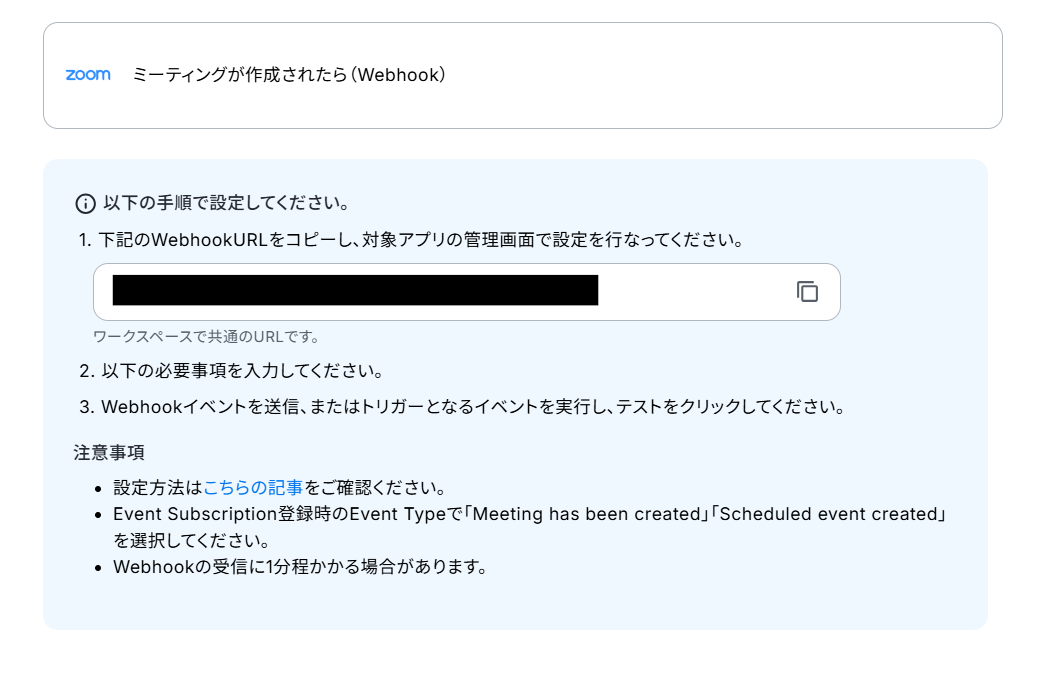Click the copy Webhook URL icon
Image resolution: width=1047 pixels, height=676 pixels.
coord(807,292)
